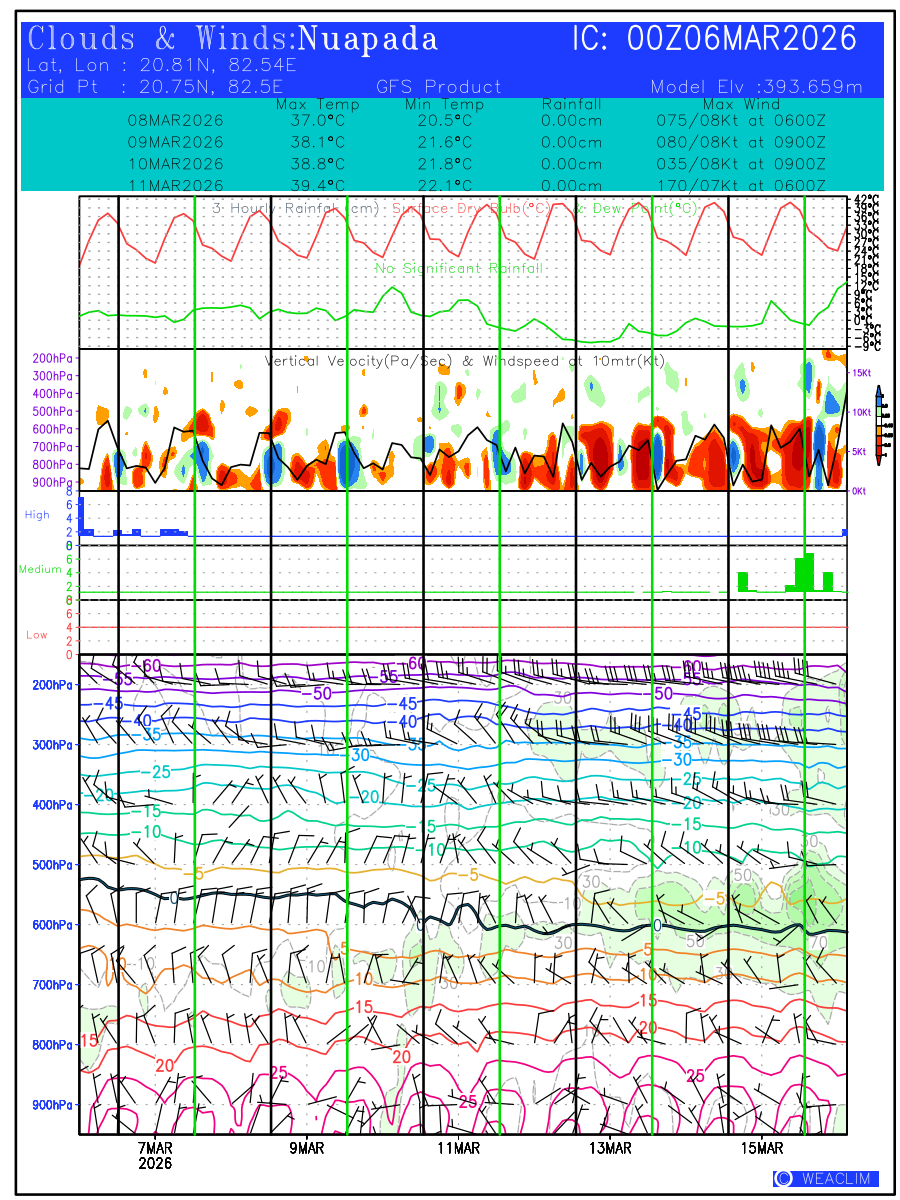Click the 15Kt windspeed axis label

863,372
